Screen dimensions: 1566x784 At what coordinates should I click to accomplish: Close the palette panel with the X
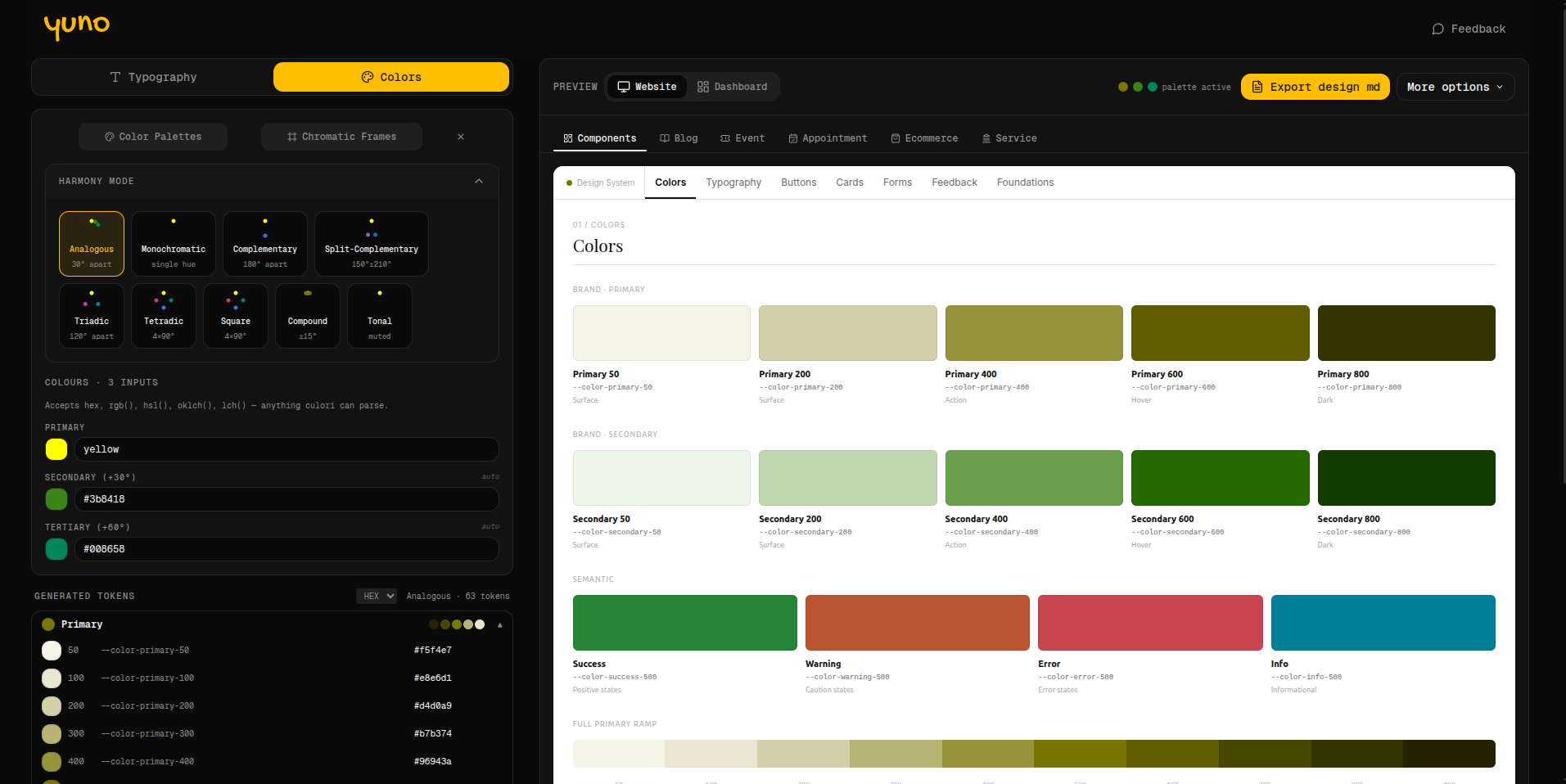coord(461,137)
